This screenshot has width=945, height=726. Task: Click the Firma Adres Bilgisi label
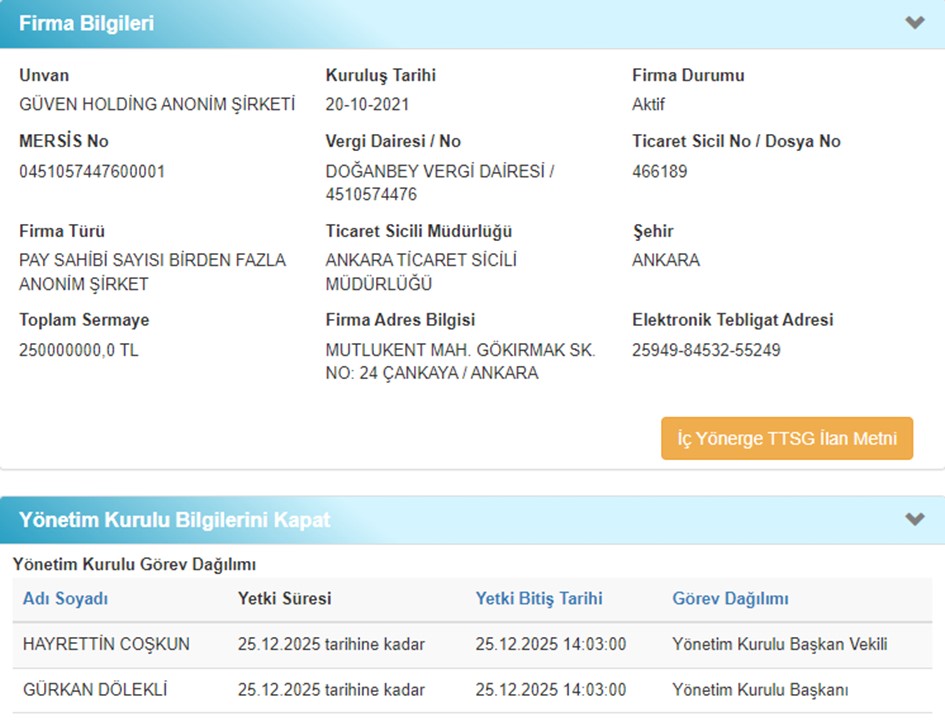(400, 320)
